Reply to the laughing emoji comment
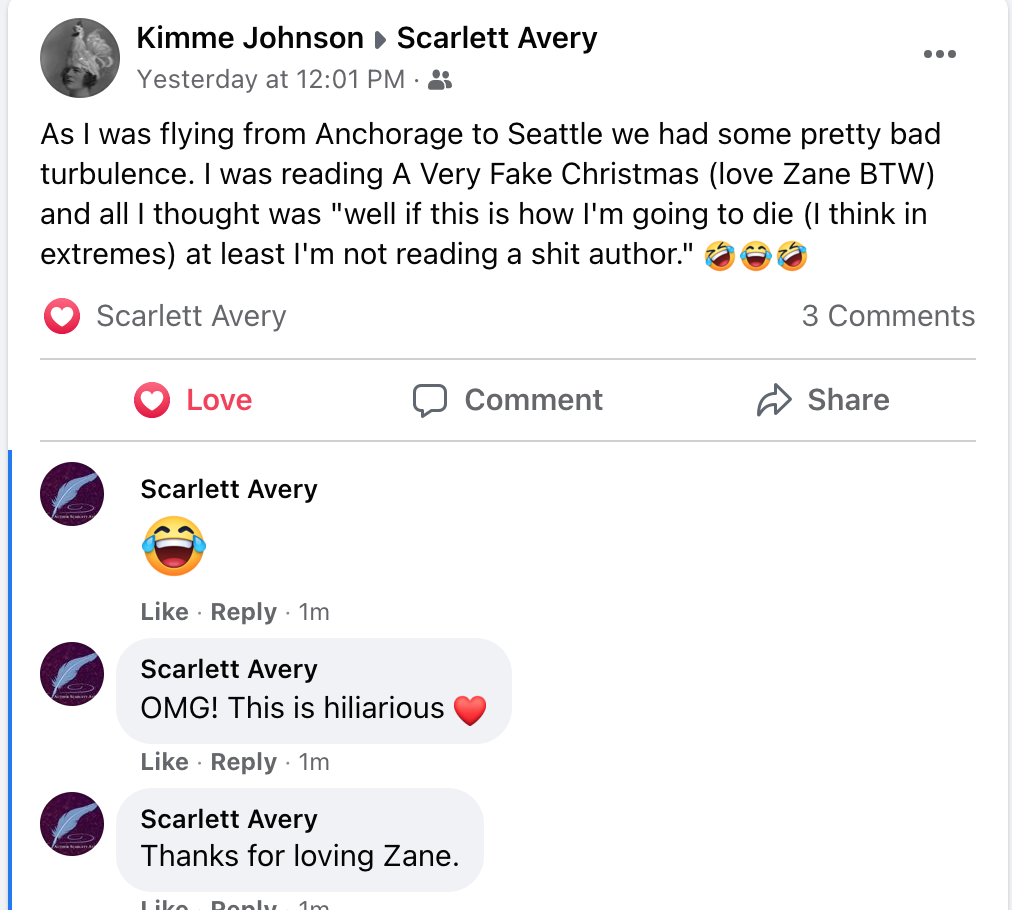Image resolution: width=1012 pixels, height=910 pixels. pyautogui.click(x=243, y=612)
